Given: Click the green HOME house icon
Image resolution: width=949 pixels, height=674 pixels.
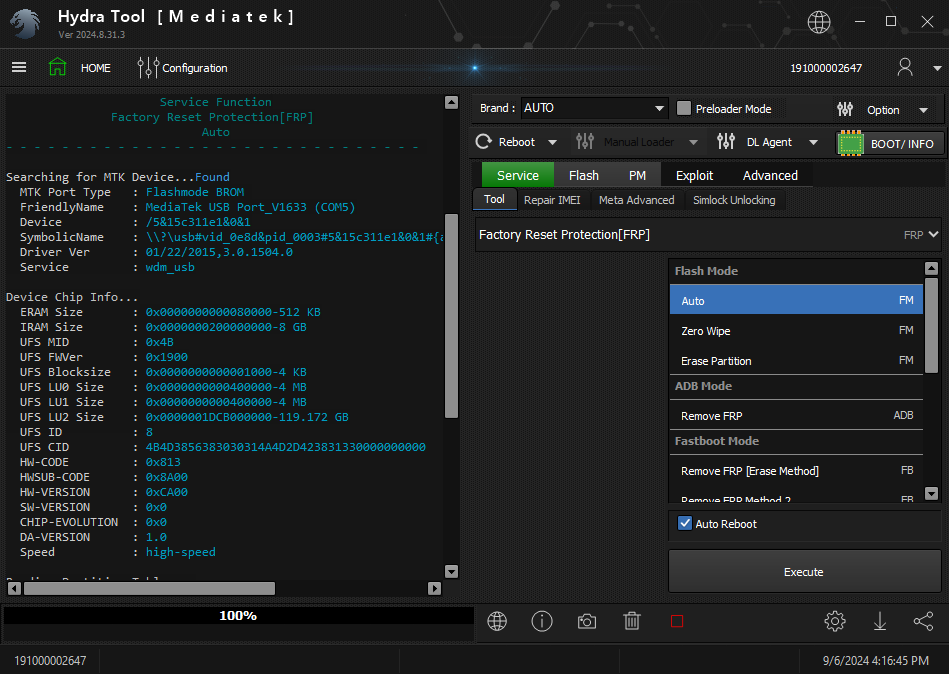Looking at the screenshot, I should point(57,67).
